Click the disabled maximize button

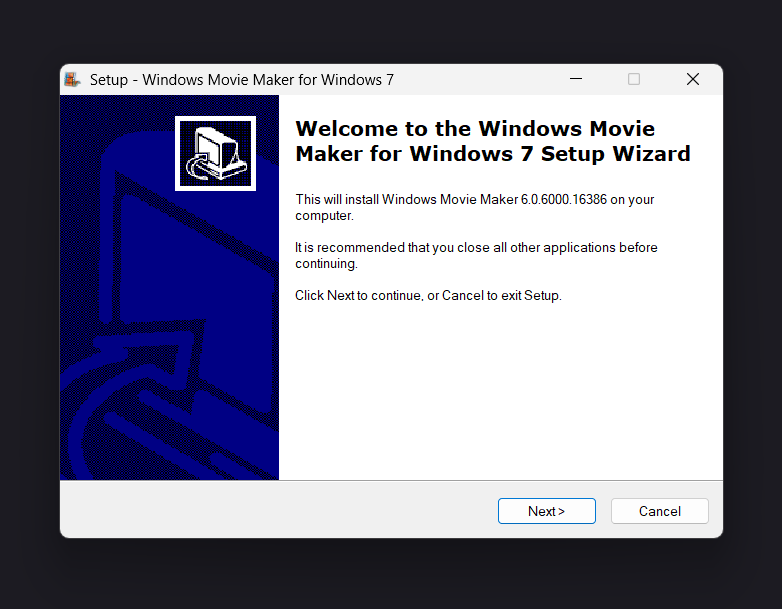tap(634, 79)
